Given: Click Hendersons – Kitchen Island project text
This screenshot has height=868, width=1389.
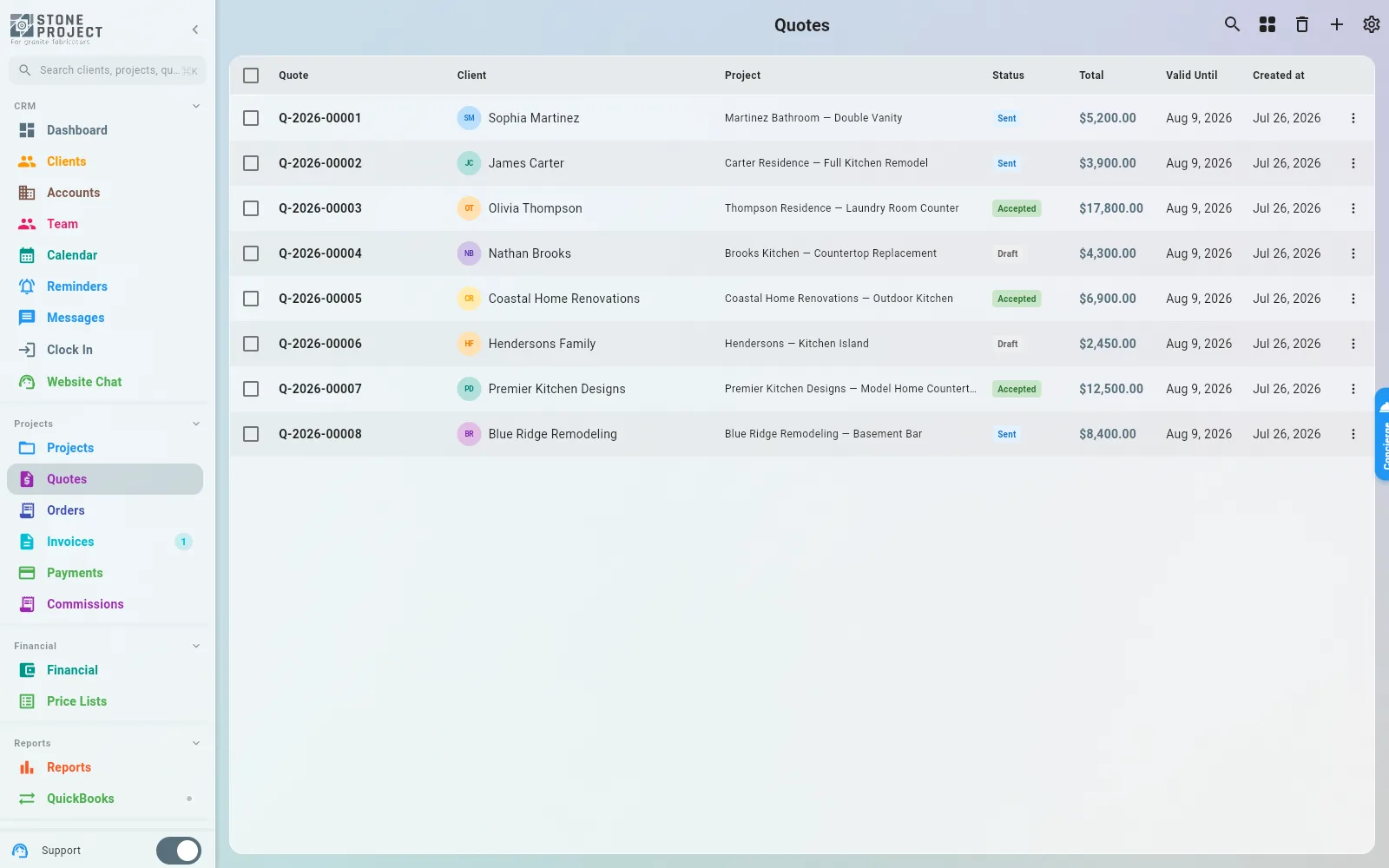Looking at the screenshot, I should pos(796,344).
